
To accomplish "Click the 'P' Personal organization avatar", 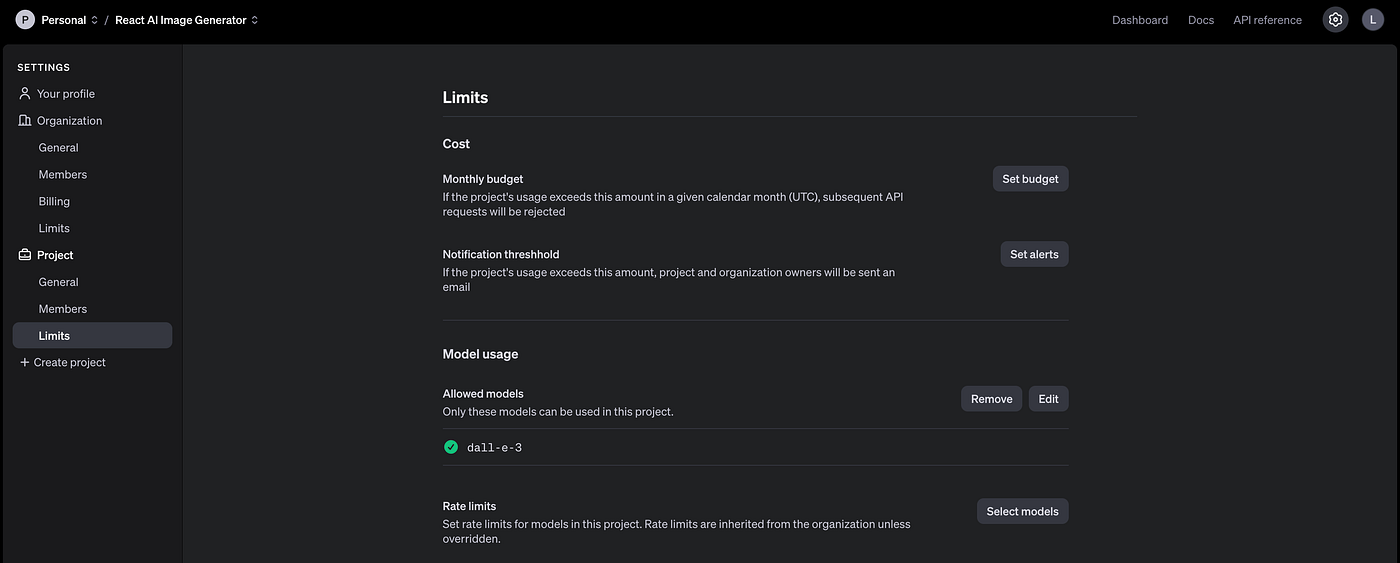I will click(25, 20).
